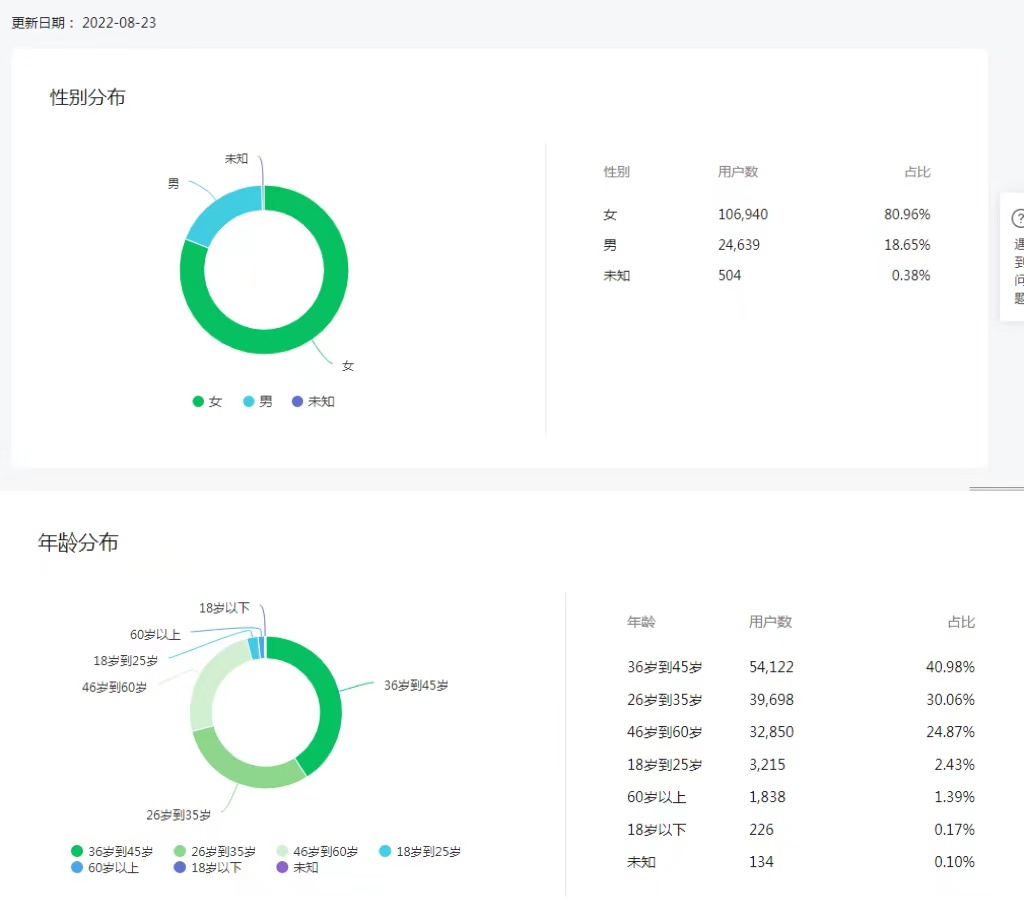Viewport: 1024px width, 921px height.
Task: Toggle 46岁到60岁 legend item
Action: (x=317, y=852)
